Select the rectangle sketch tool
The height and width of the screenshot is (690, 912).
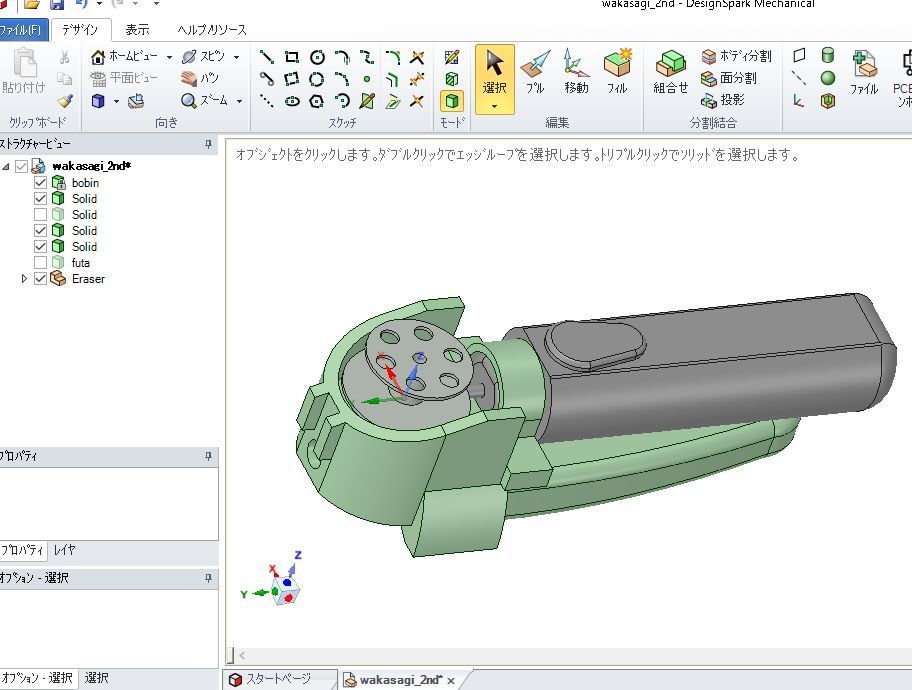[292, 57]
